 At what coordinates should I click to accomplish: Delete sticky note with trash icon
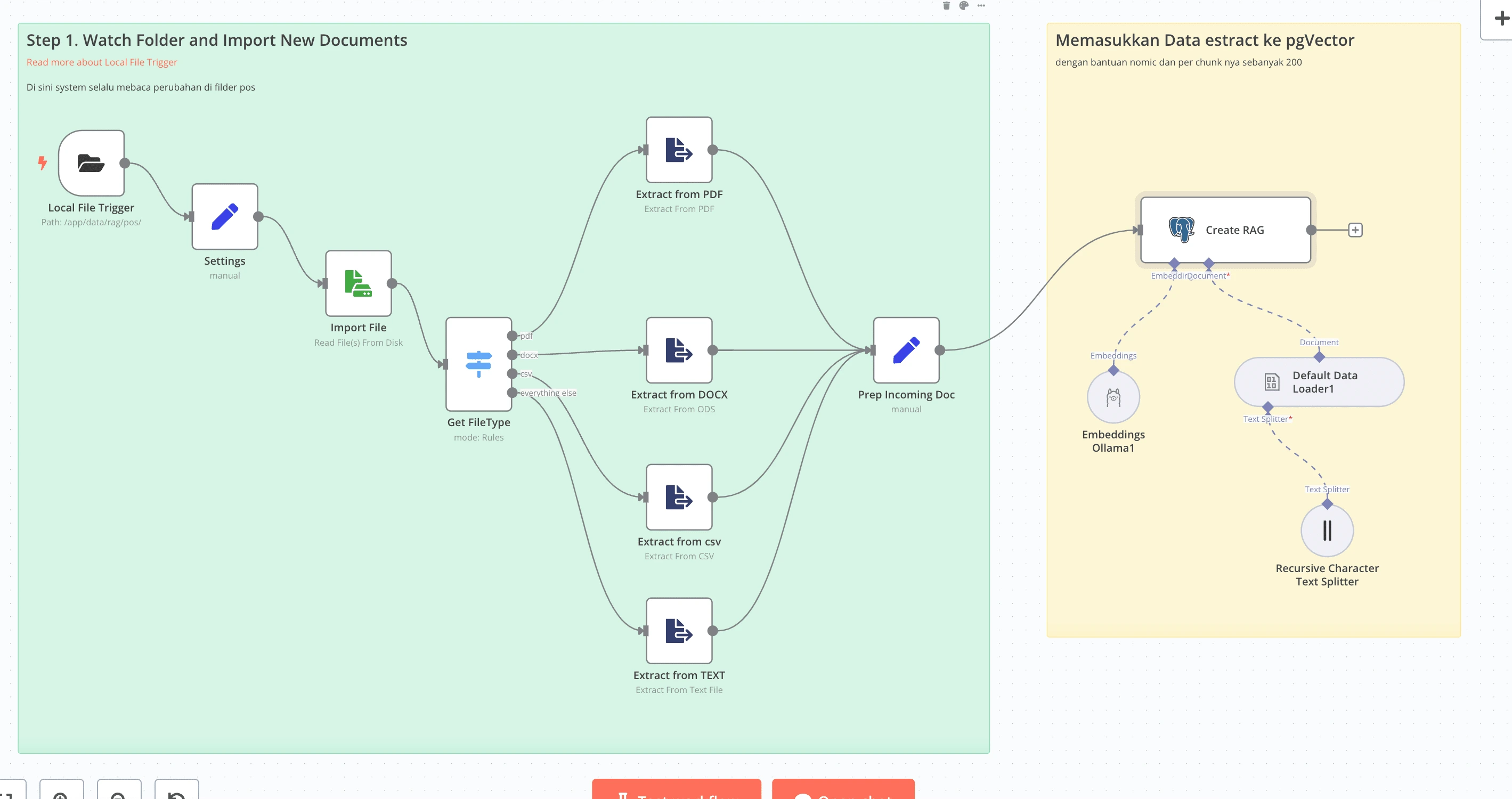[946, 6]
